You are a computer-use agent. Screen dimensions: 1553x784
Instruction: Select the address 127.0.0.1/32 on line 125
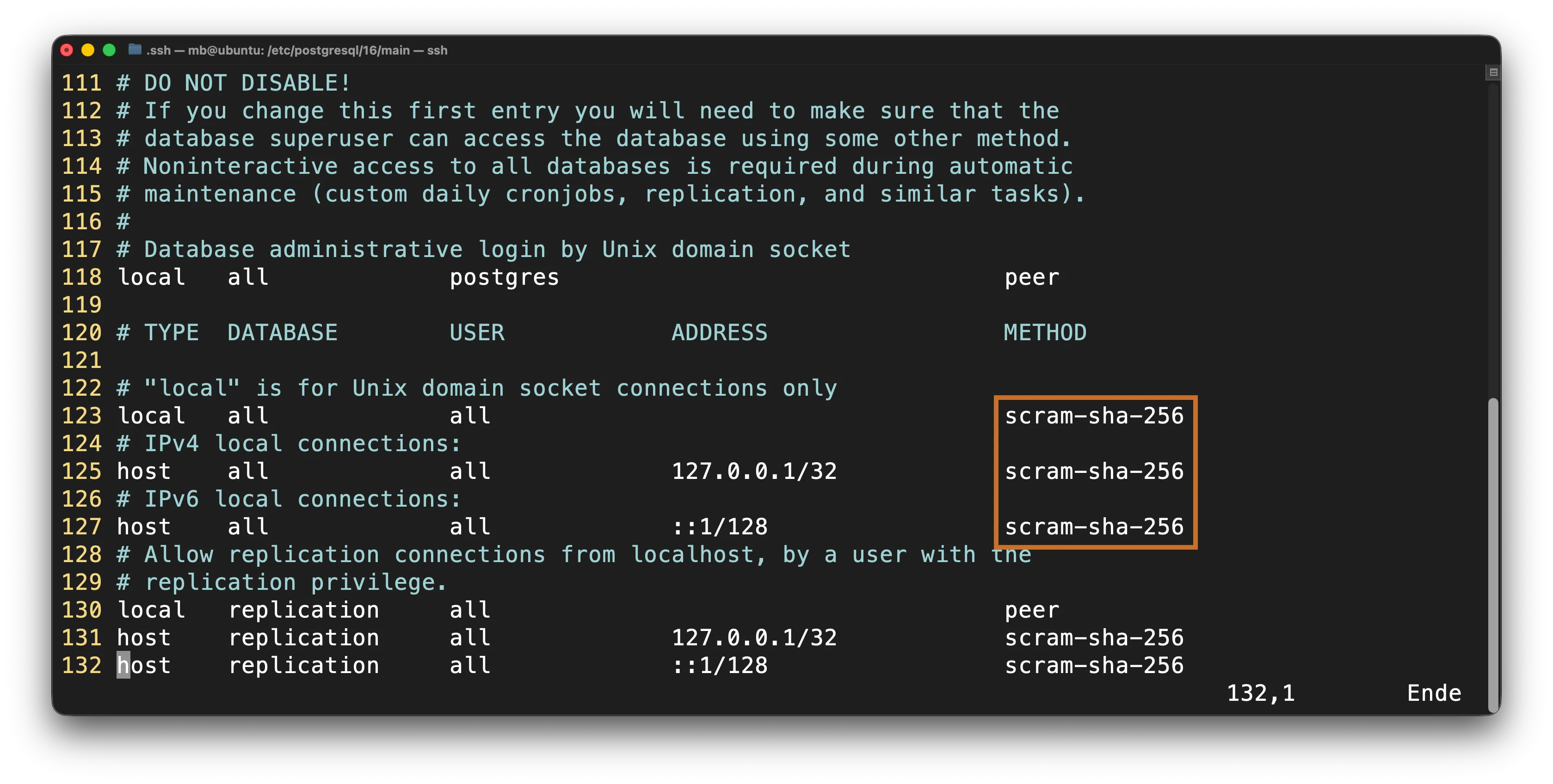point(755,471)
